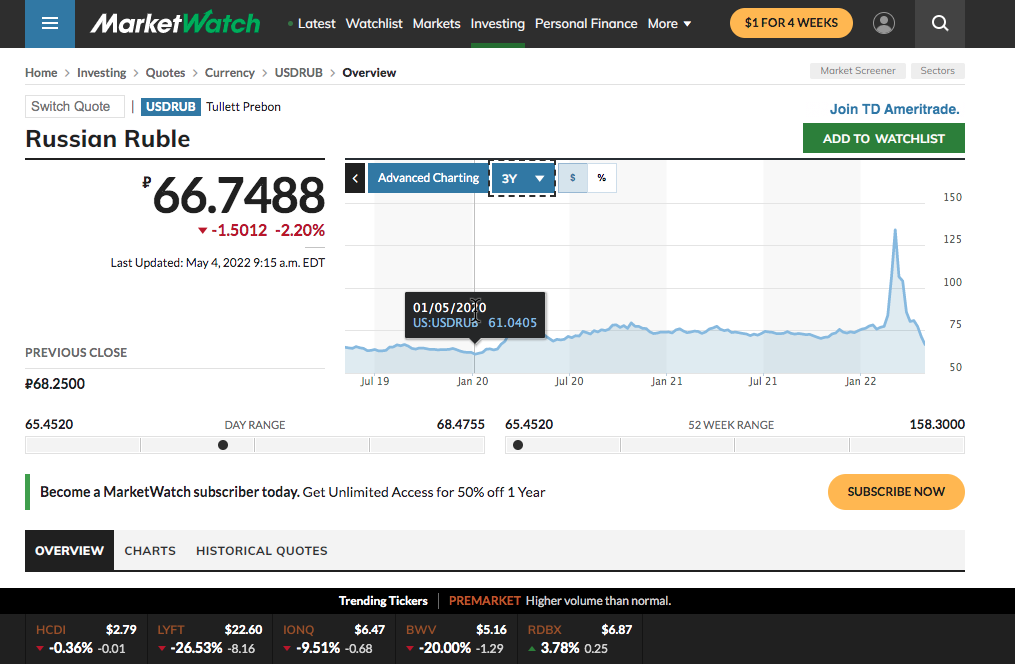Click the Russian Ruble heading
Viewport: 1015px width, 664px height.
(107, 139)
